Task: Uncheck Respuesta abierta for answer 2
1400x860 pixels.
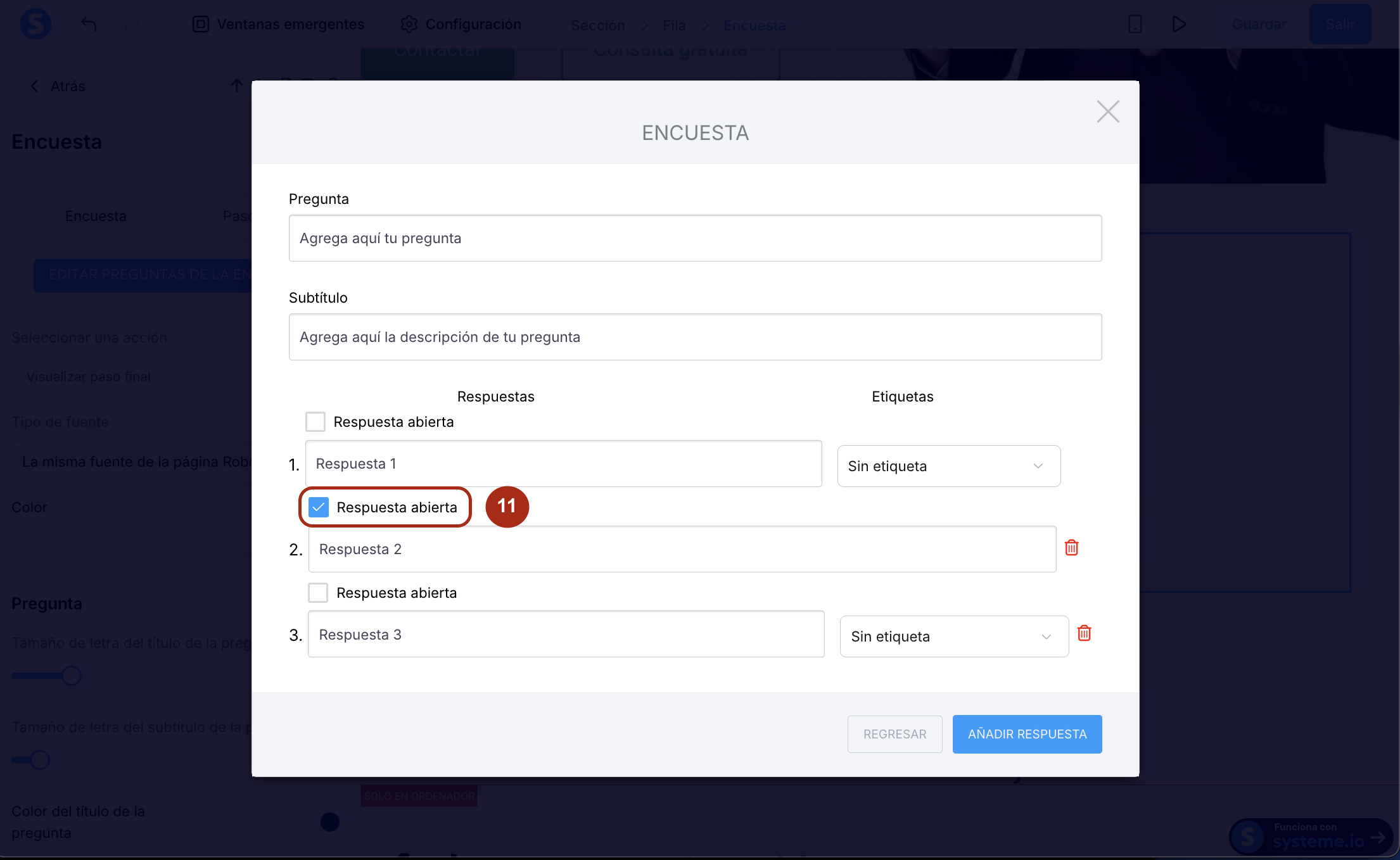Action: [319, 507]
